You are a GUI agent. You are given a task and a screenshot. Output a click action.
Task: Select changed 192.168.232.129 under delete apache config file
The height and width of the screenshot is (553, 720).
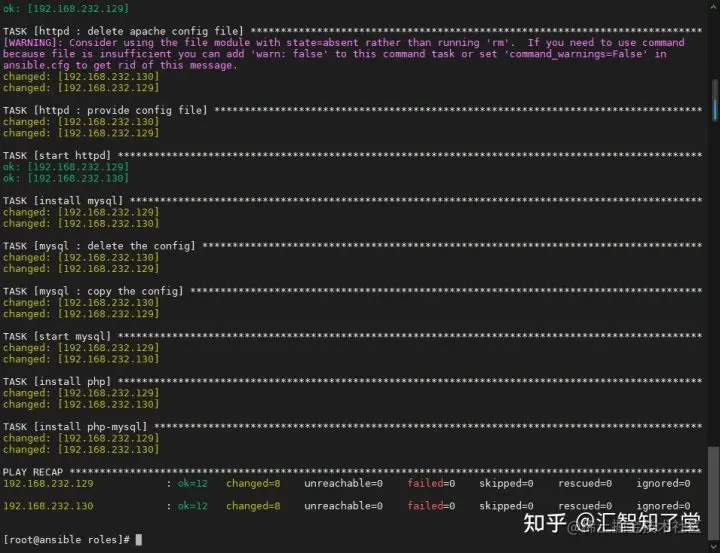[81, 88]
